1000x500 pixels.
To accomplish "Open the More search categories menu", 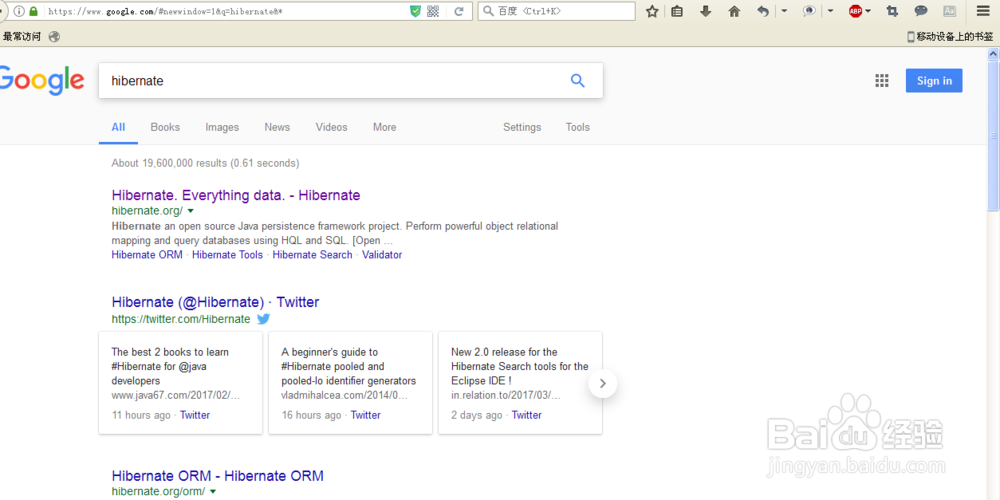I will coord(385,128).
